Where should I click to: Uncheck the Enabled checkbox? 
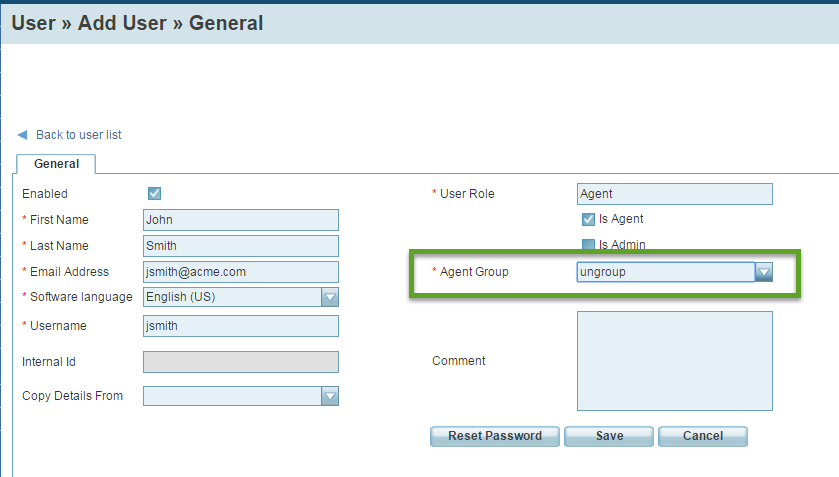point(155,193)
